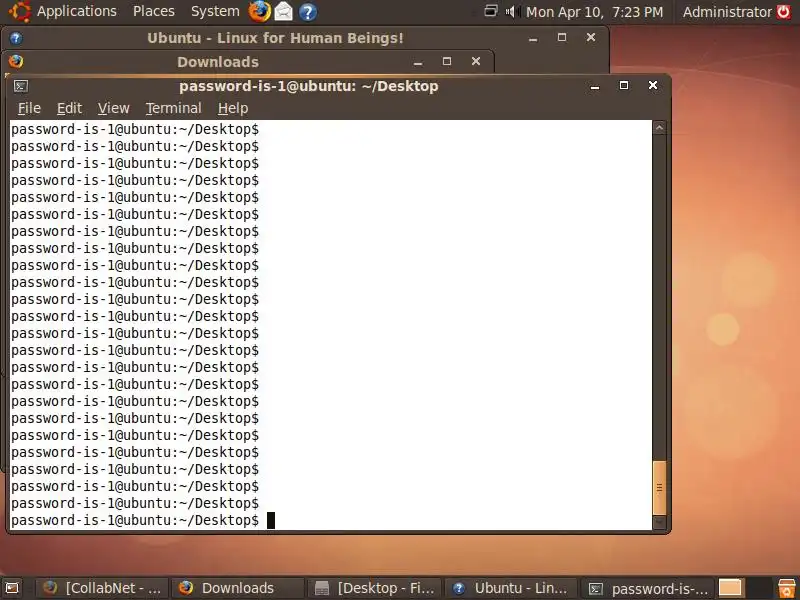Click the orange terminal scrollbar thumb
This screenshot has width=800, height=600.
tap(659, 488)
